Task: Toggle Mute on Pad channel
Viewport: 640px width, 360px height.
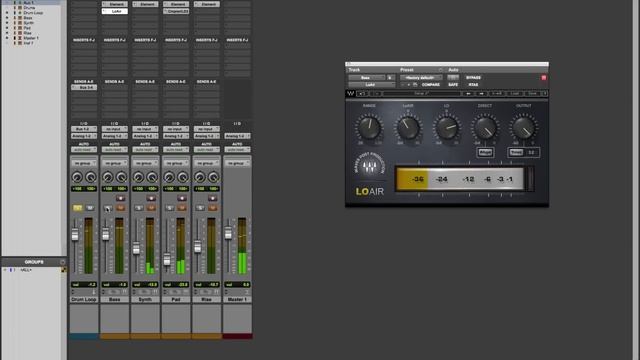Action: [182, 208]
